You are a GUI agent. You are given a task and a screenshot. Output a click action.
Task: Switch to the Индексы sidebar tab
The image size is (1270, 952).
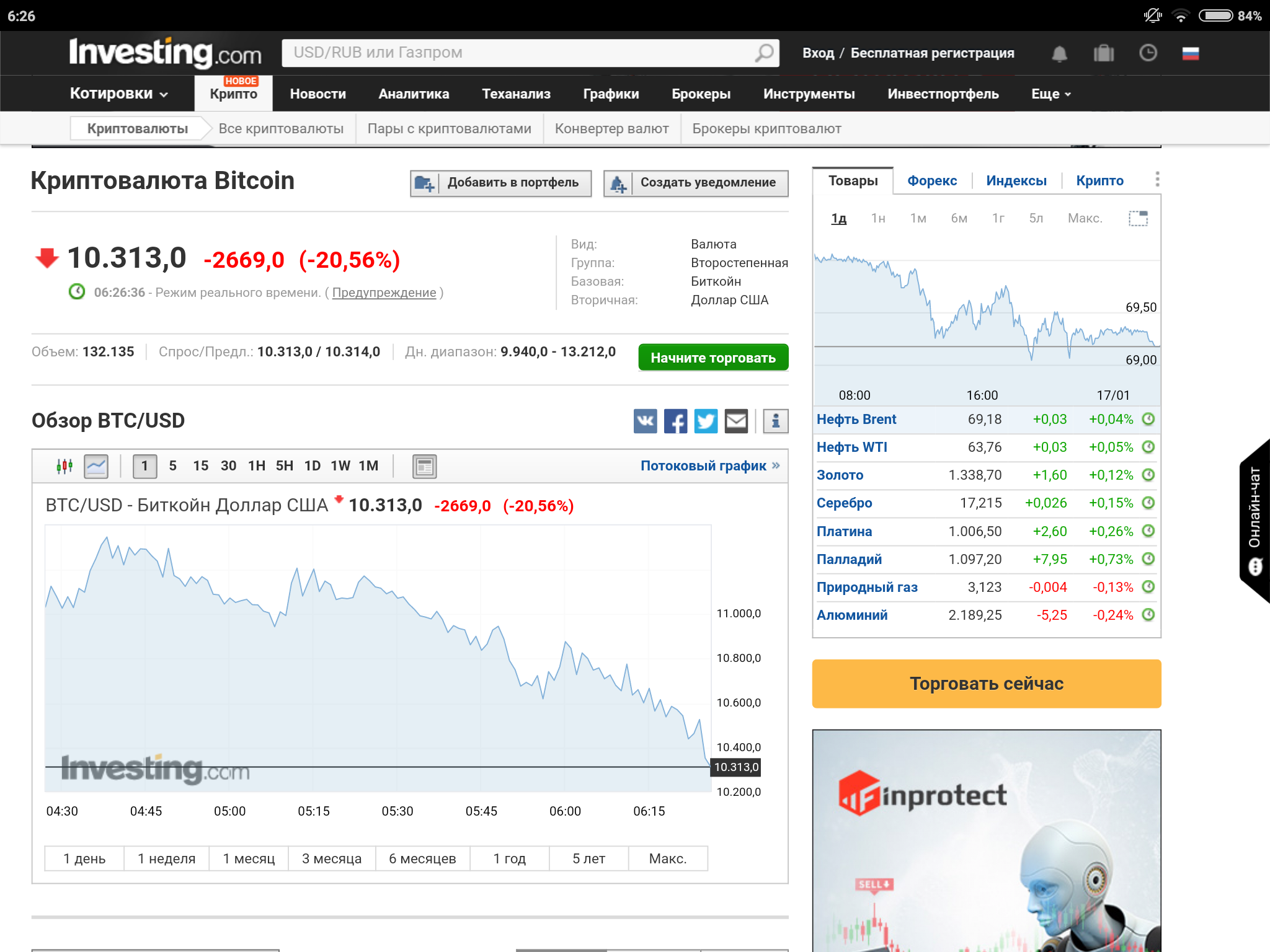(1016, 181)
